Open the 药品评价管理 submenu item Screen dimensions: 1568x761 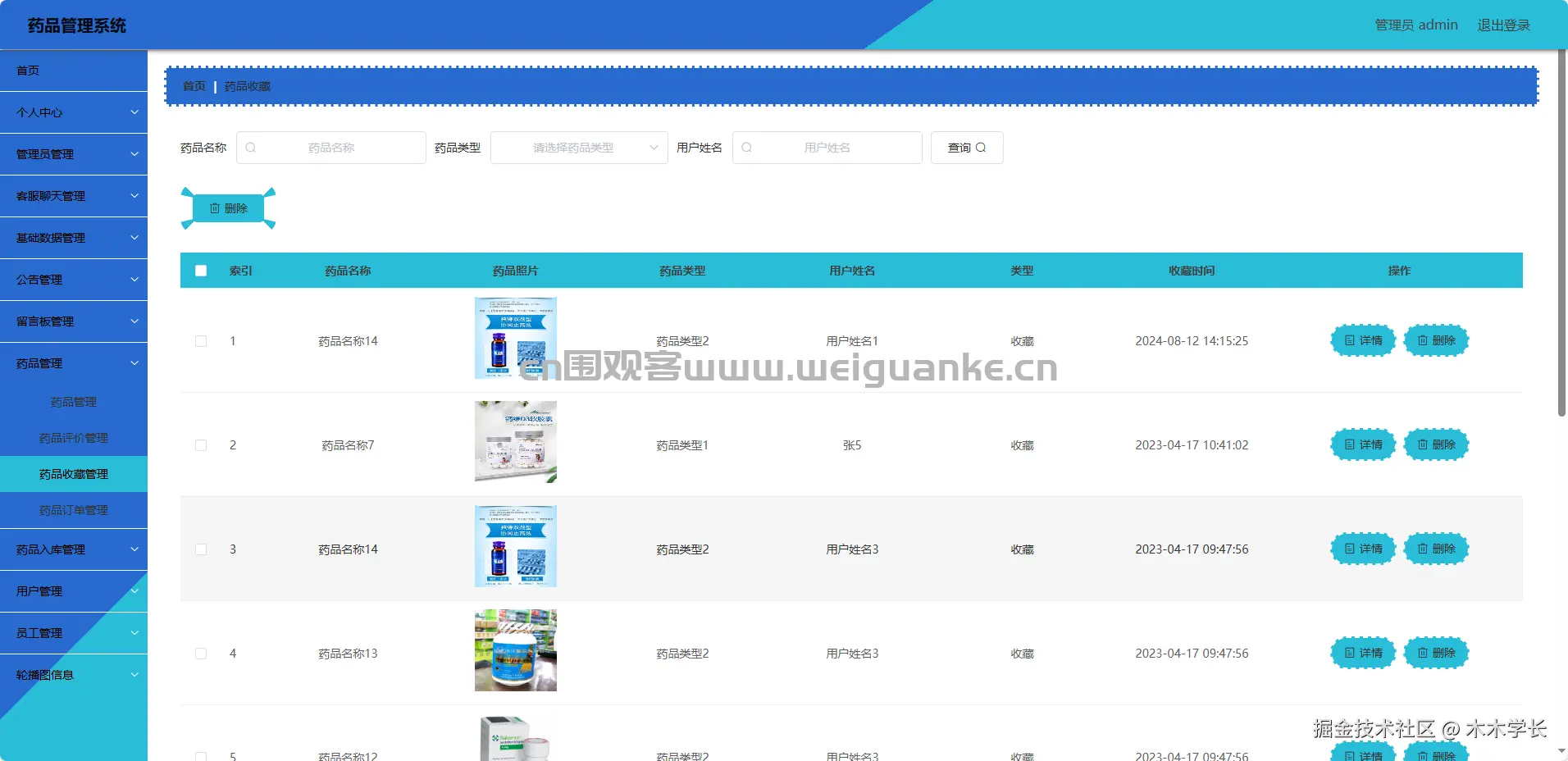point(74,438)
